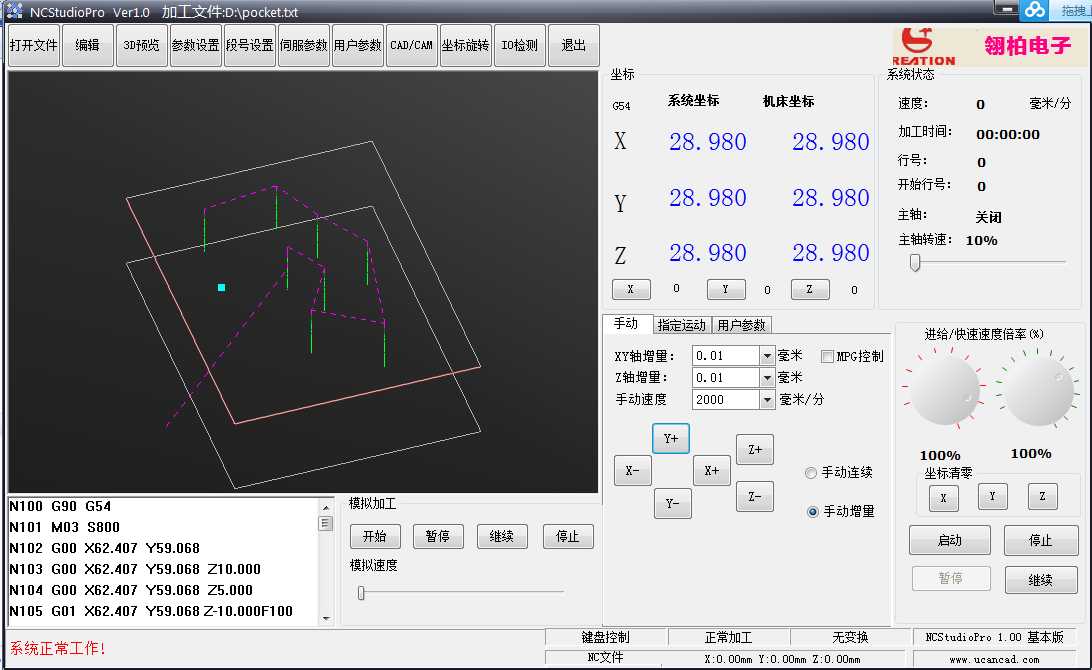This screenshot has height=670, width=1092.
Task: Click 退出 to exit
Action: pos(574,45)
